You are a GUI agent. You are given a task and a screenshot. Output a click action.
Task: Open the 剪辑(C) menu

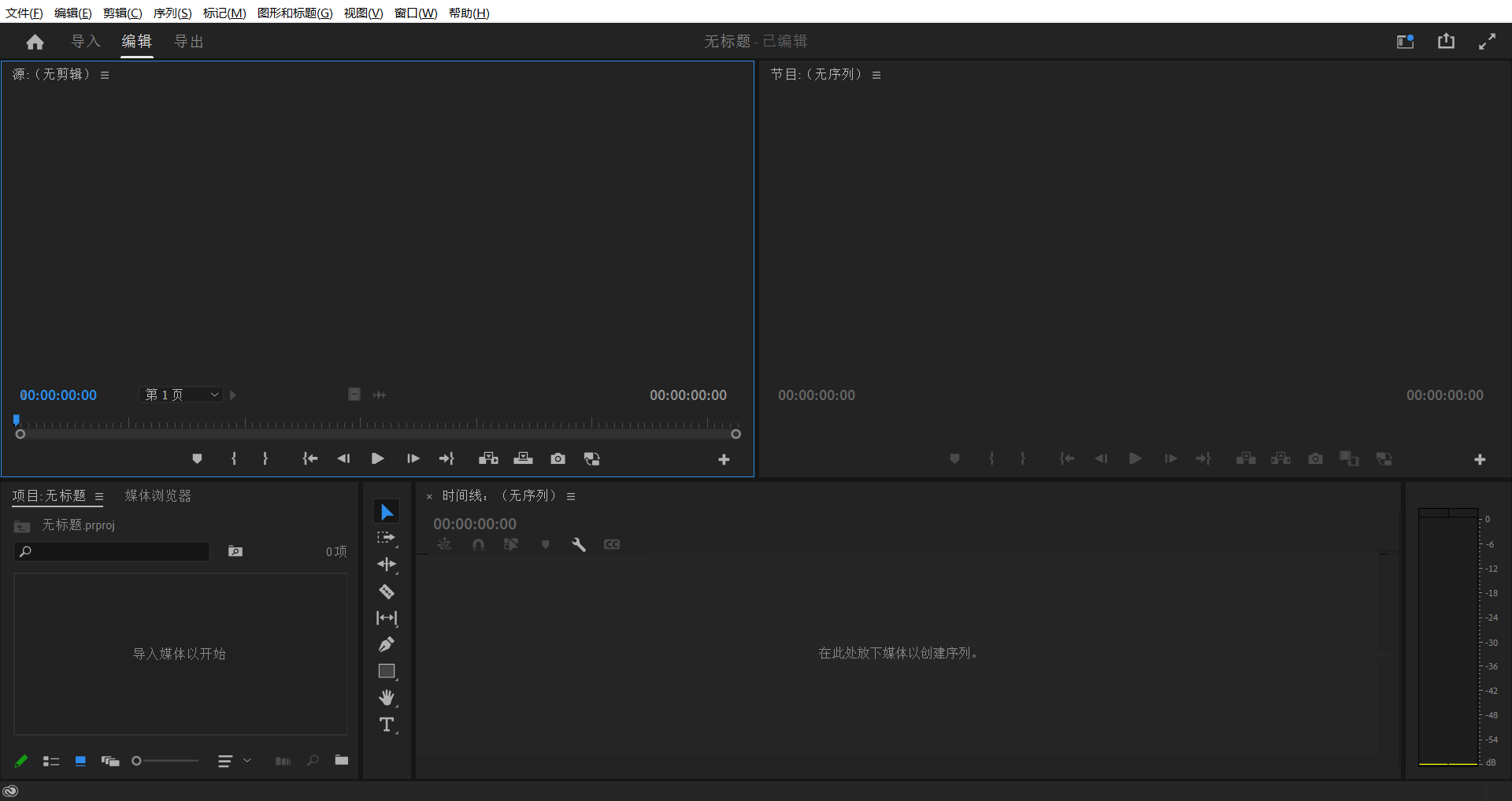pyautogui.click(x=123, y=13)
